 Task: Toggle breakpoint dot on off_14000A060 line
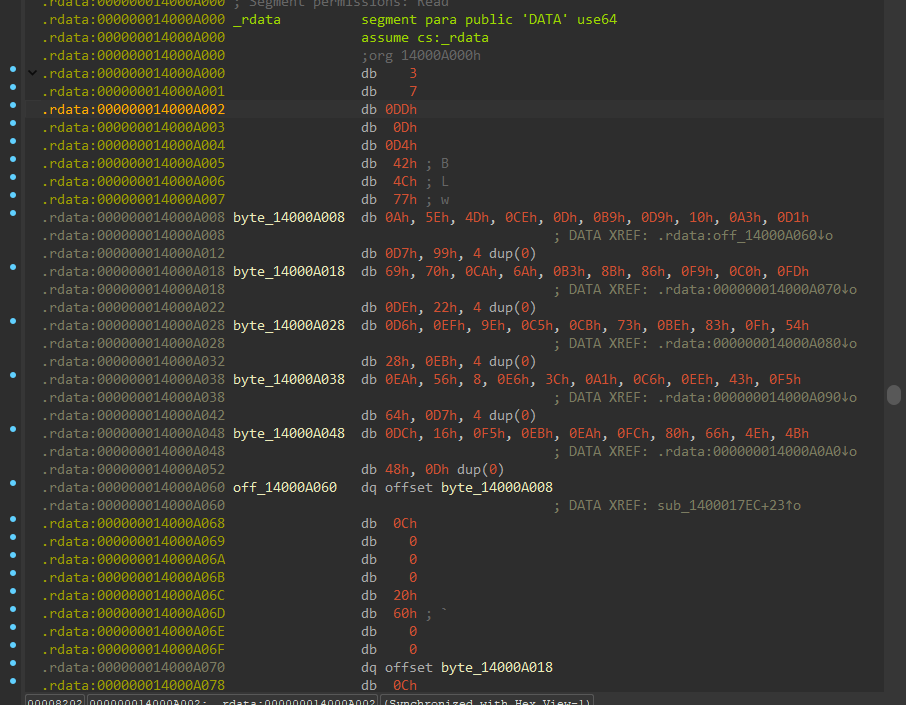[x=13, y=483]
